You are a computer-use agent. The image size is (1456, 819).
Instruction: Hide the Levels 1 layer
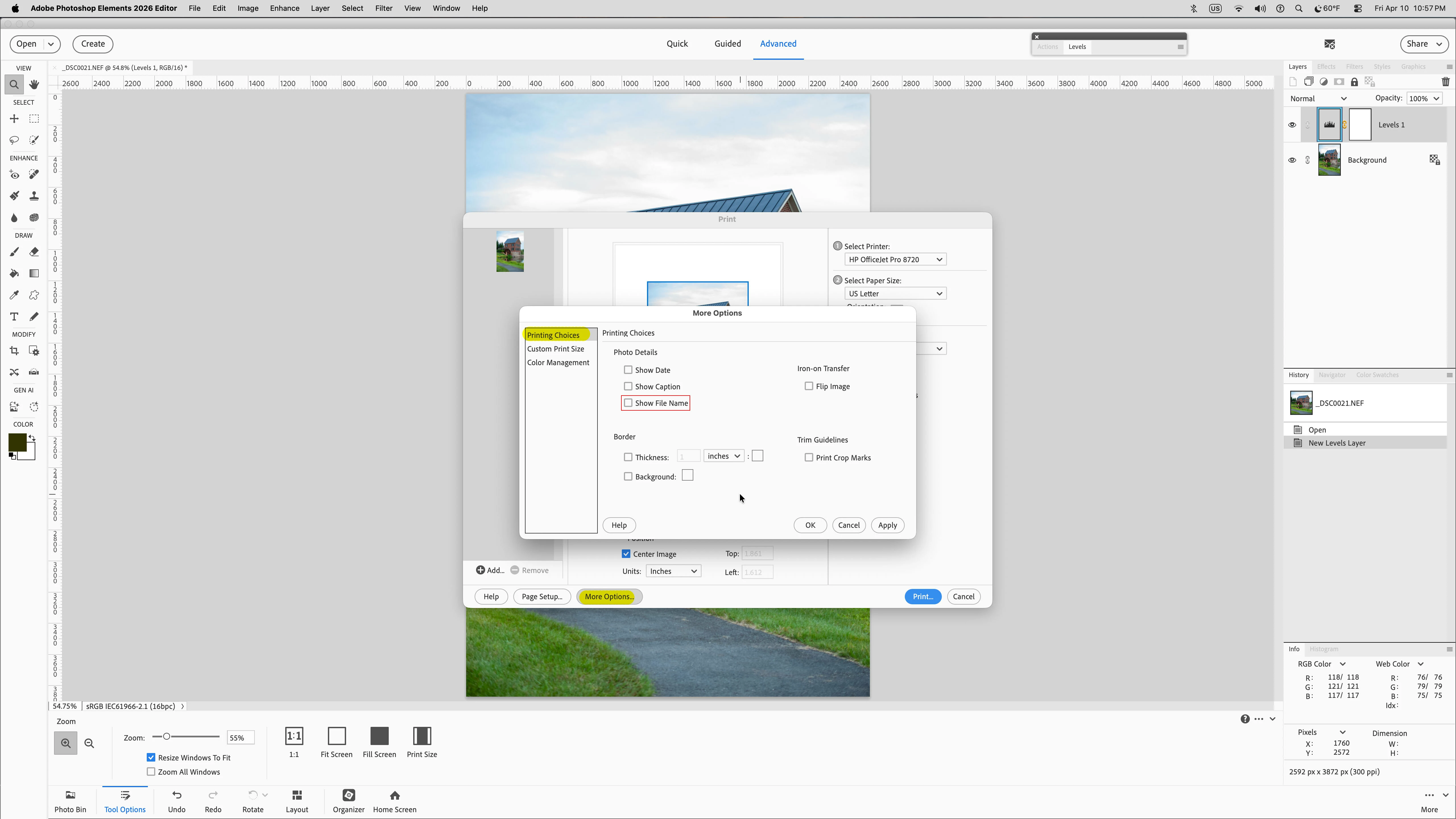pyautogui.click(x=1292, y=125)
